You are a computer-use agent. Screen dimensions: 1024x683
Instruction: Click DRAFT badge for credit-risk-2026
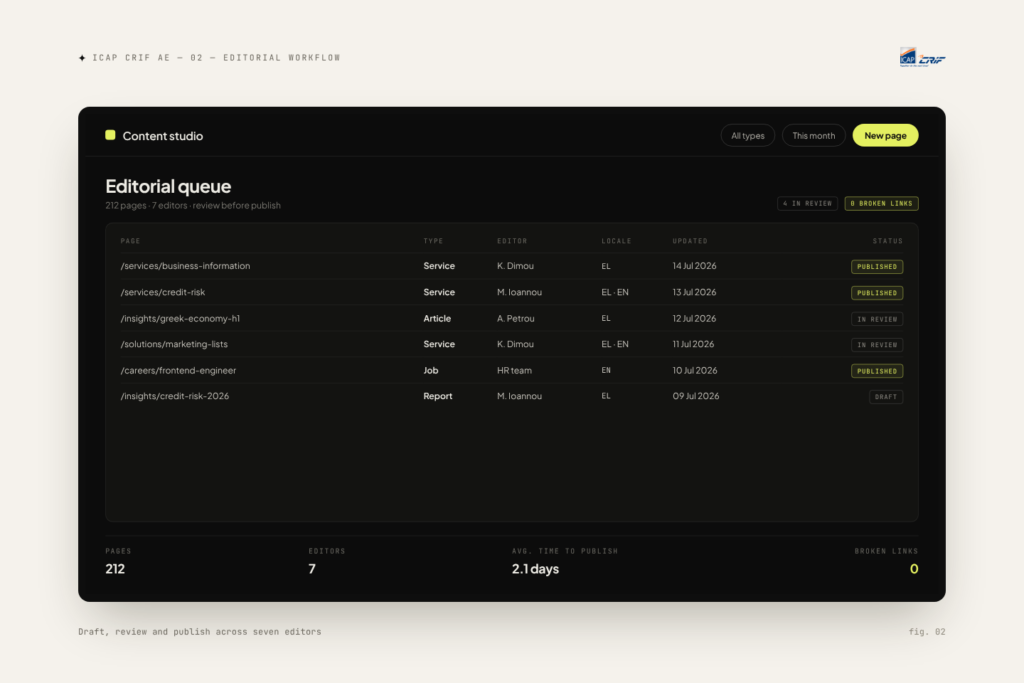tap(886, 397)
